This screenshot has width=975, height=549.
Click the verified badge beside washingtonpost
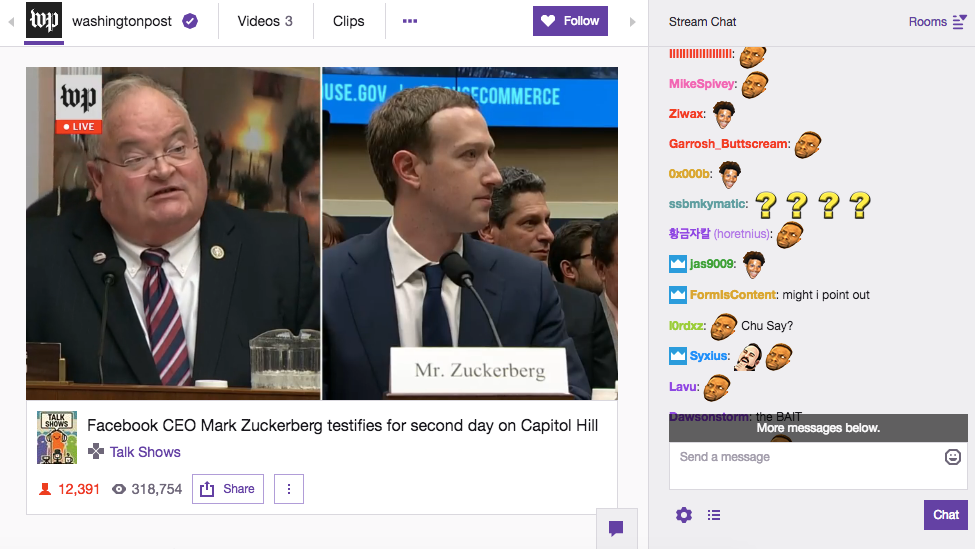point(190,21)
